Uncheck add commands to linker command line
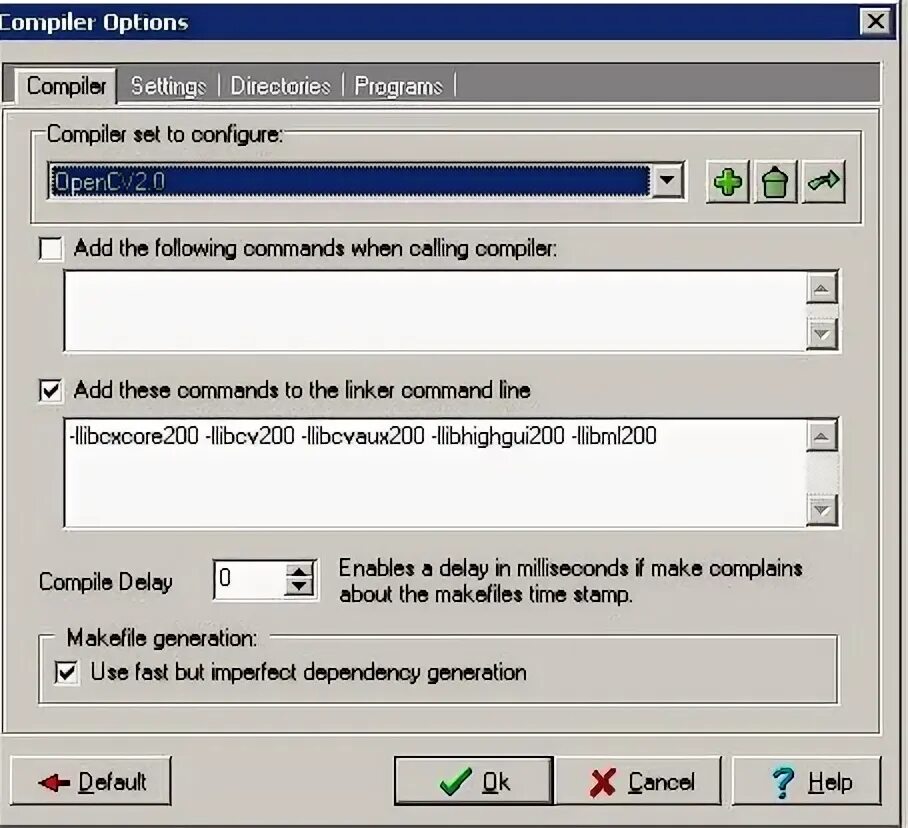This screenshot has height=828, width=908. (51, 390)
